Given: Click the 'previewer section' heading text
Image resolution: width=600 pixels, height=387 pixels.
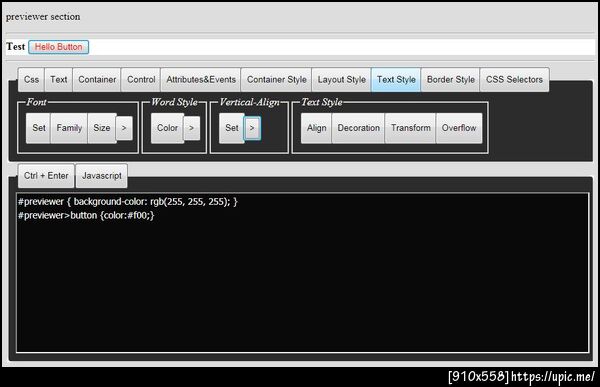Looking at the screenshot, I should tap(43, 17).
